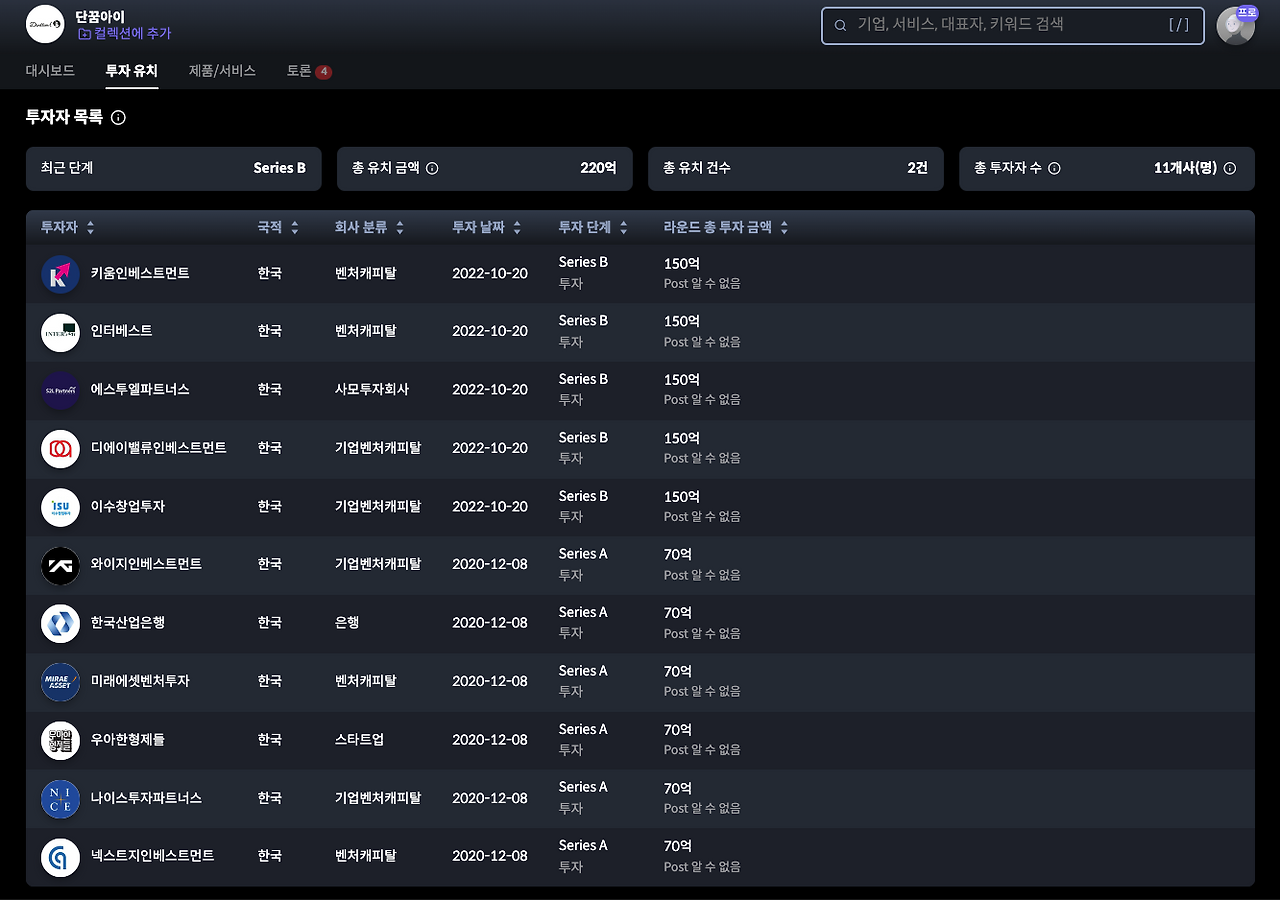
Task: Sort table by 투자 단계 column
Action: [593, 228]
